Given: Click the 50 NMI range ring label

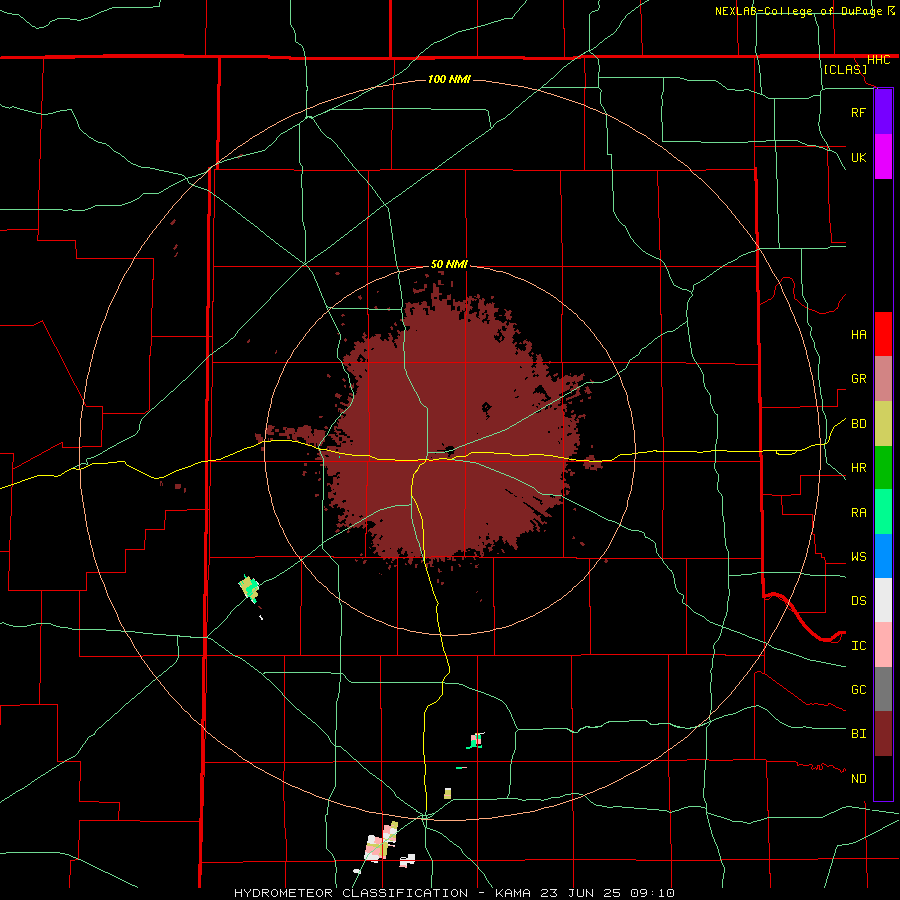Looking at the screenshot, I should click(x=449, y=265).
